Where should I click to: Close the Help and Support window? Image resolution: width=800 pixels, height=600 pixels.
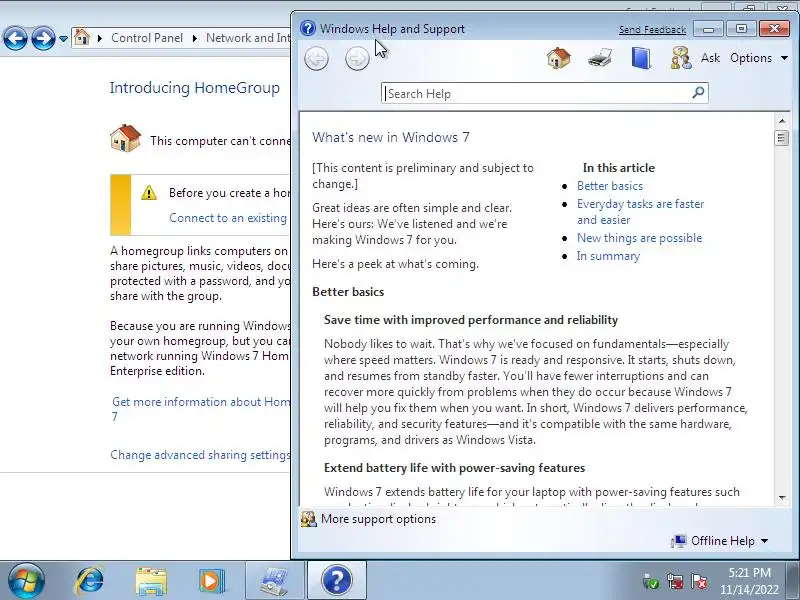774,29
